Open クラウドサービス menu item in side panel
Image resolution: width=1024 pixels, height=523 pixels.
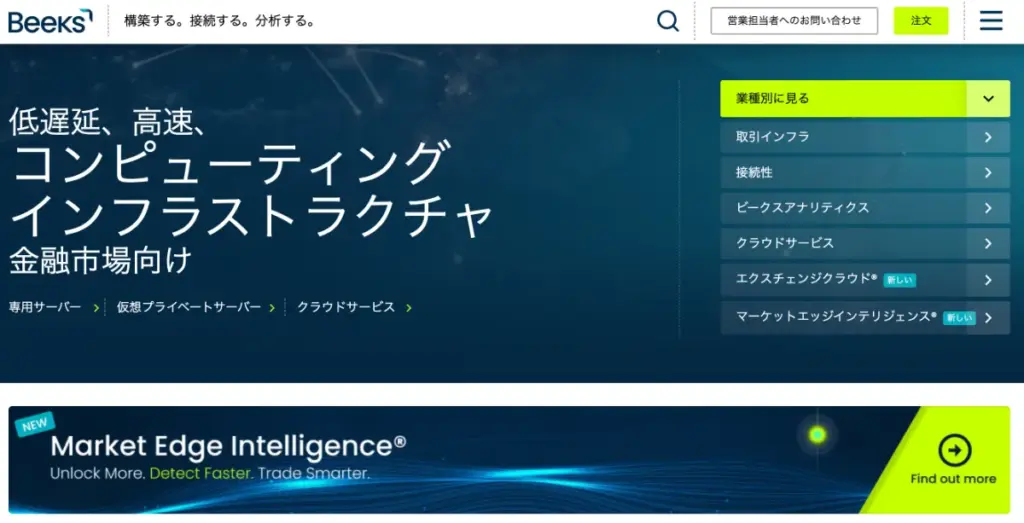pos(865,243)
